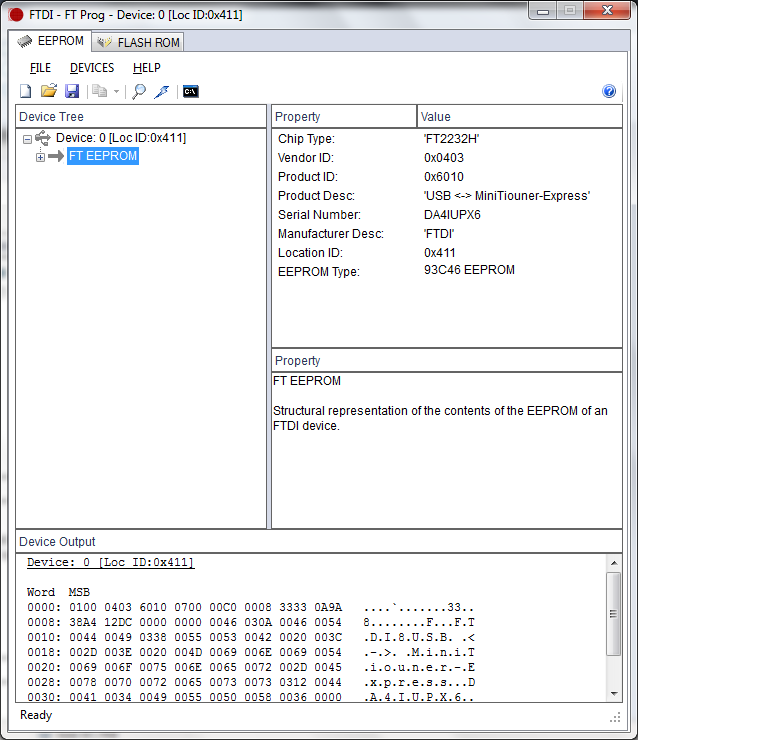
Task: Click the value 'FT2232H'
Action: pos(451,139)
